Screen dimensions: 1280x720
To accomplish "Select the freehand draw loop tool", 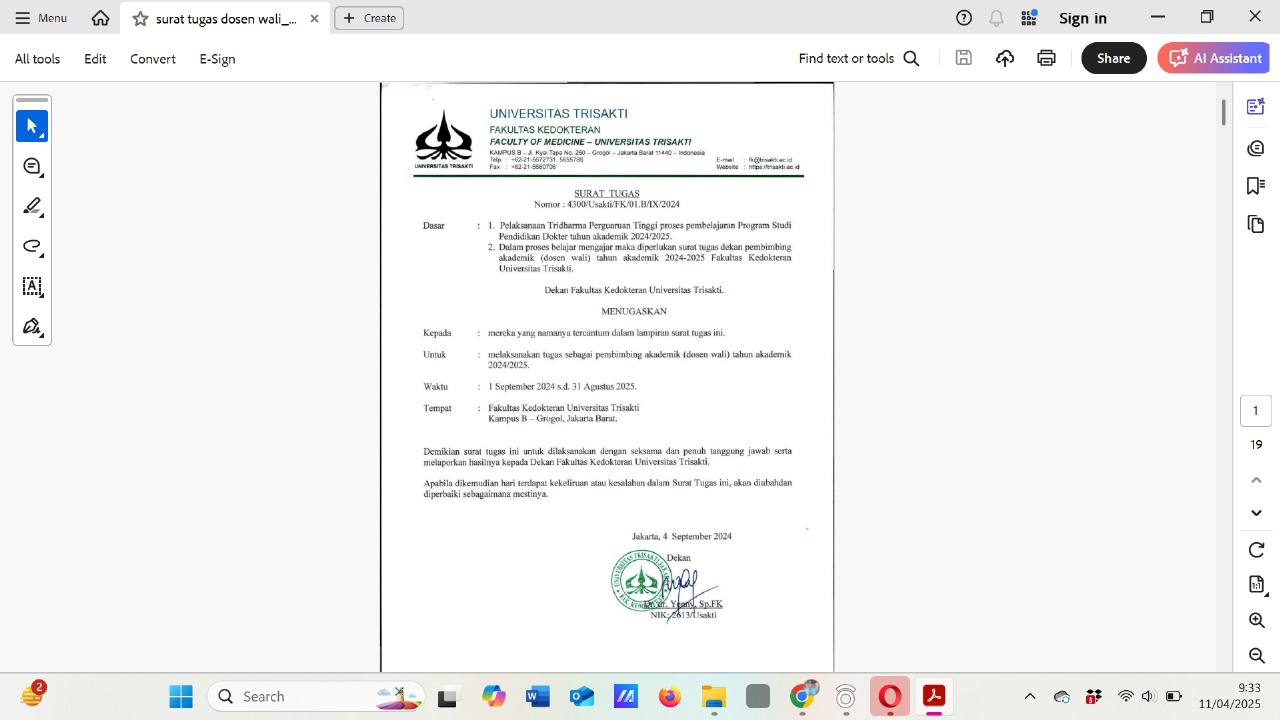I will click(32, 246).
